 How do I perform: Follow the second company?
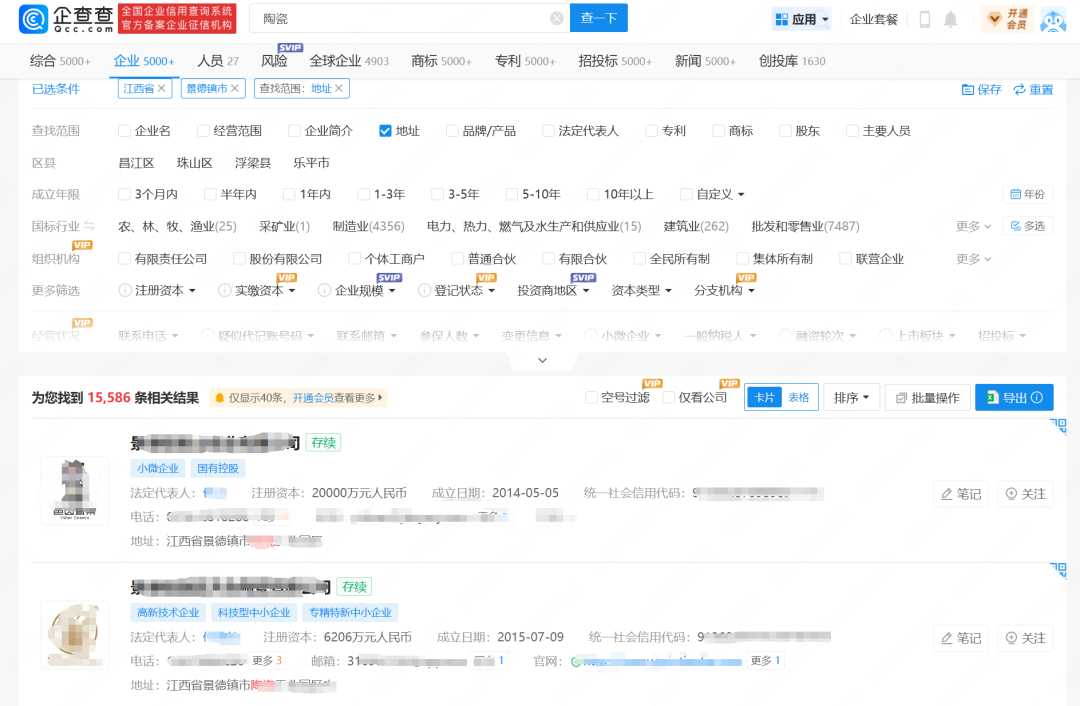point(1026,638)
